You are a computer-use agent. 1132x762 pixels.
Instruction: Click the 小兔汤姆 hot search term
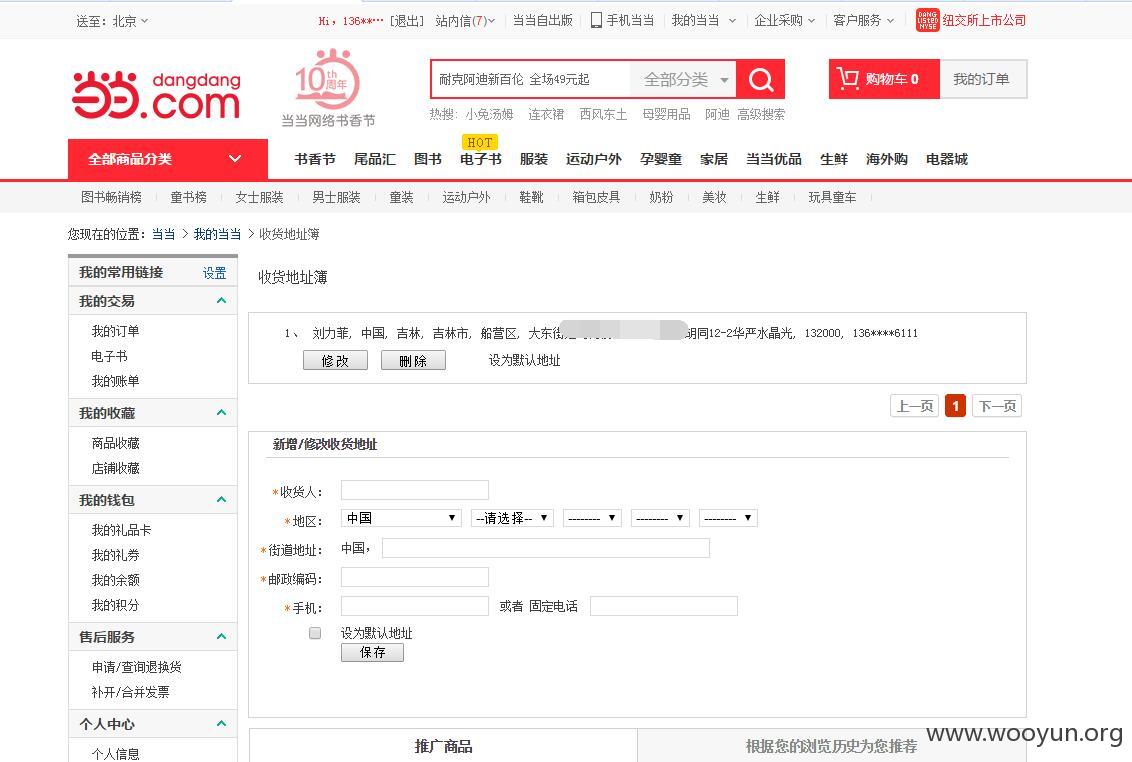point(489,114)
